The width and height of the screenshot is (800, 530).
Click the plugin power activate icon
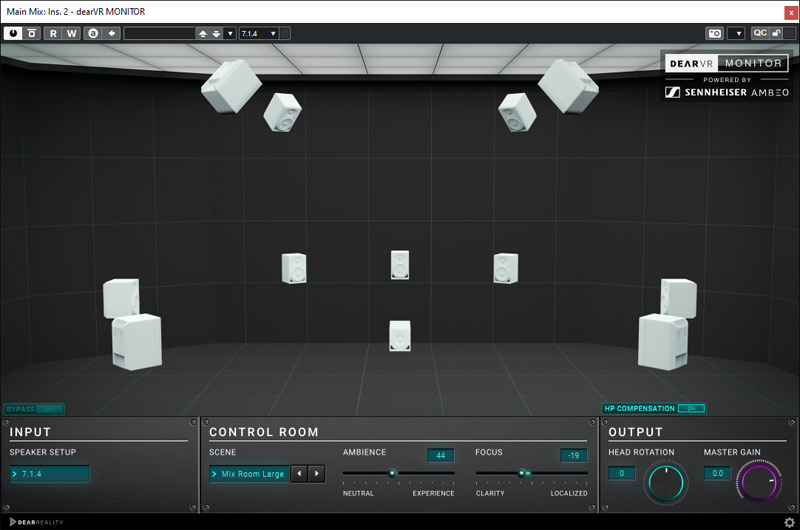(13, 33)
